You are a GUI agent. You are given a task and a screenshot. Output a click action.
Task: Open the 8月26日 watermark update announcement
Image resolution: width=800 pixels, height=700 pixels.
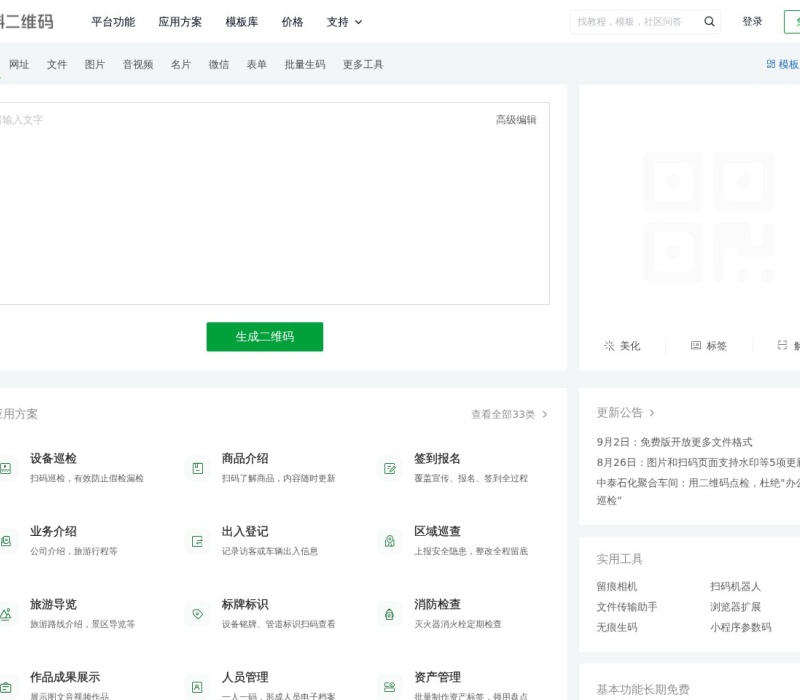pyautogui.click(x=698, y=462)
